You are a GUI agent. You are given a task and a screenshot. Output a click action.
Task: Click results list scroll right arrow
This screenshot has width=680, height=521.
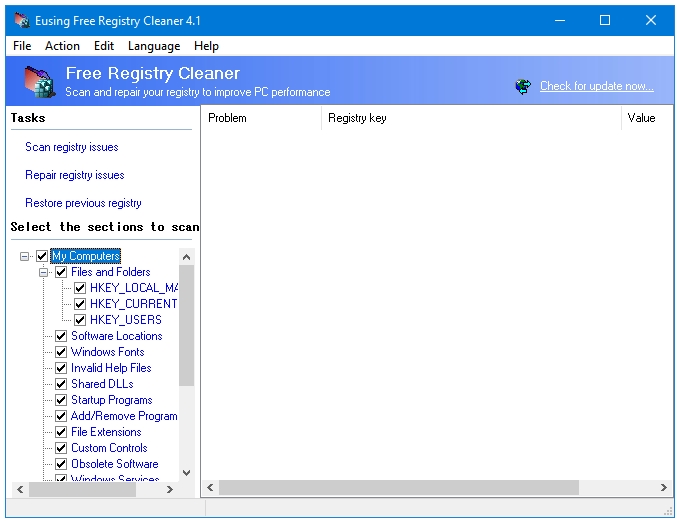click(664, 488)
